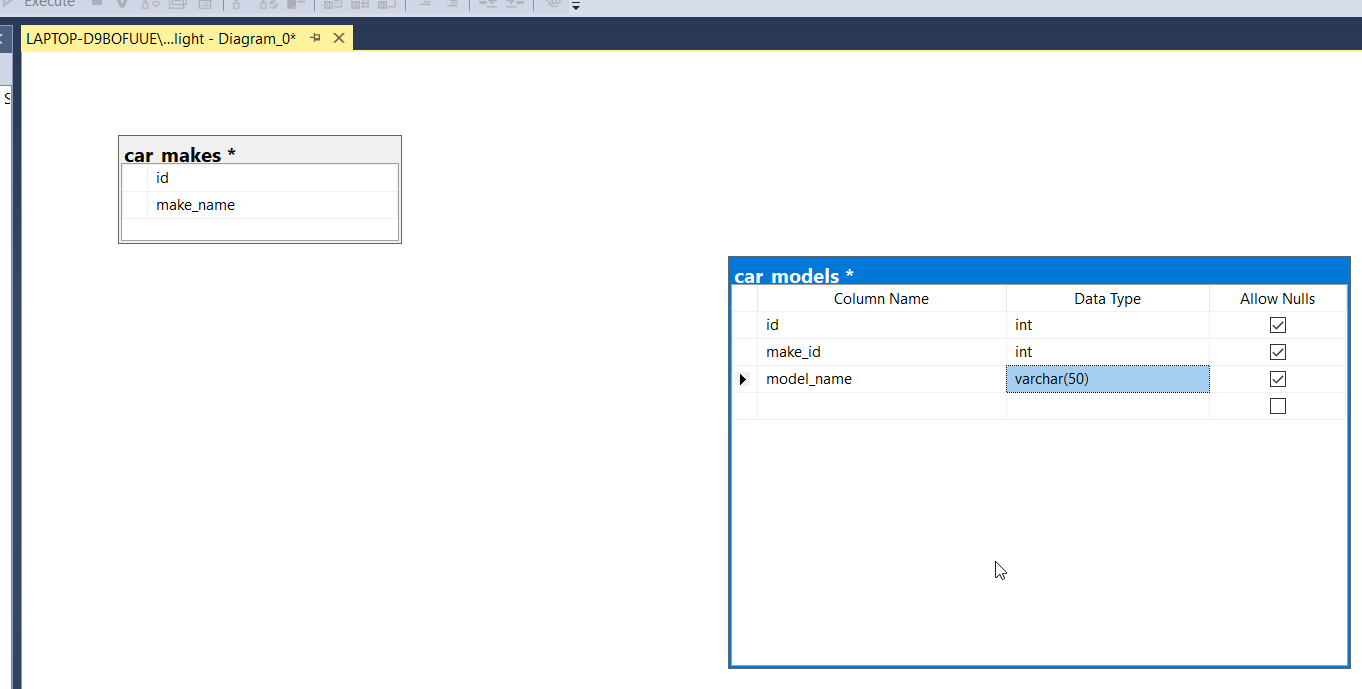
Task: Switch to the Diagram_0 tab
Action: [x=160, y=38]
